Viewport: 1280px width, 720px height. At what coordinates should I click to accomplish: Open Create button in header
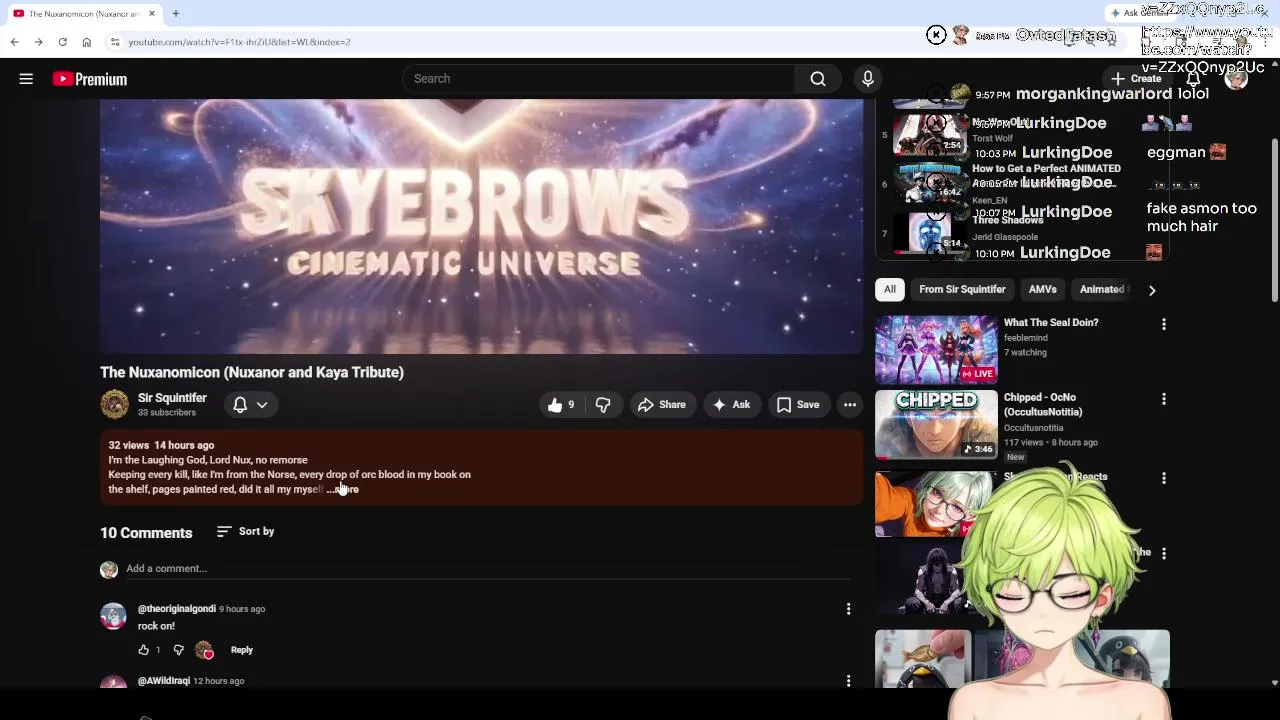point(1136,79)
